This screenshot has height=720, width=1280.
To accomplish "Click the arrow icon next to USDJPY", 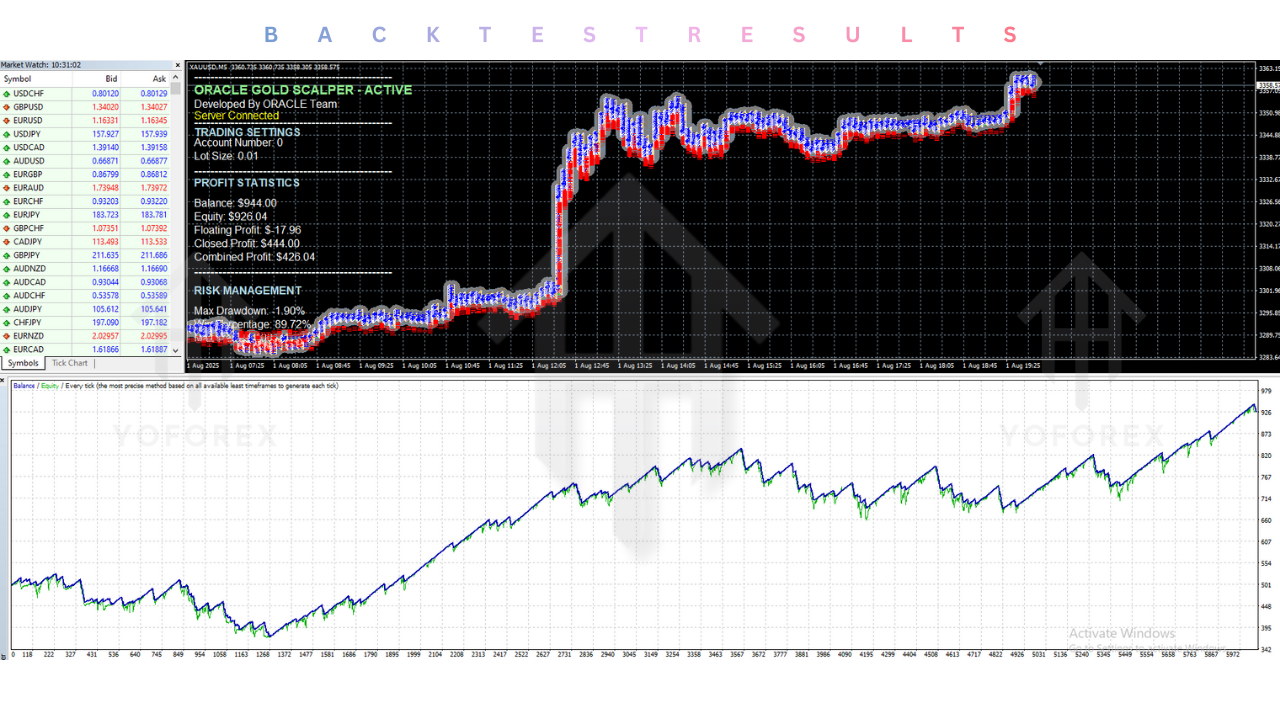I will click(8, 133).
